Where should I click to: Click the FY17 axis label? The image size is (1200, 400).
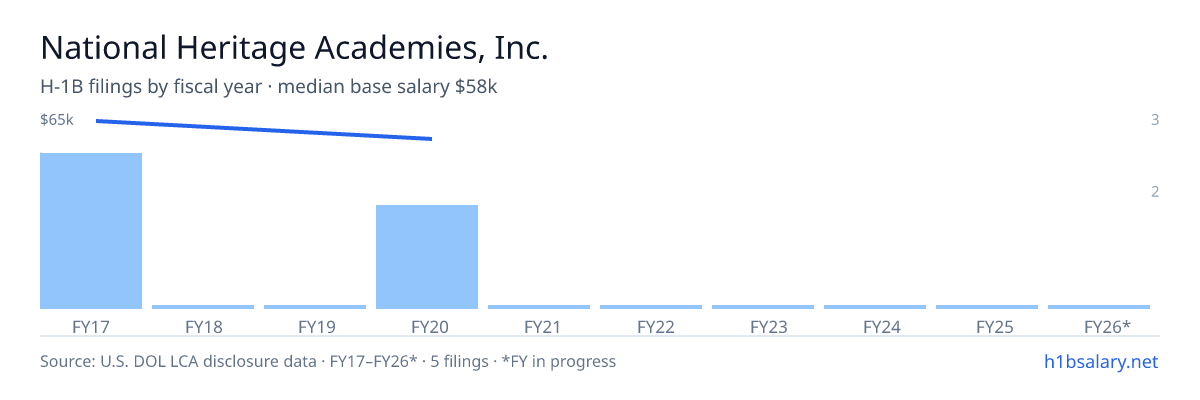coord(91,327)
